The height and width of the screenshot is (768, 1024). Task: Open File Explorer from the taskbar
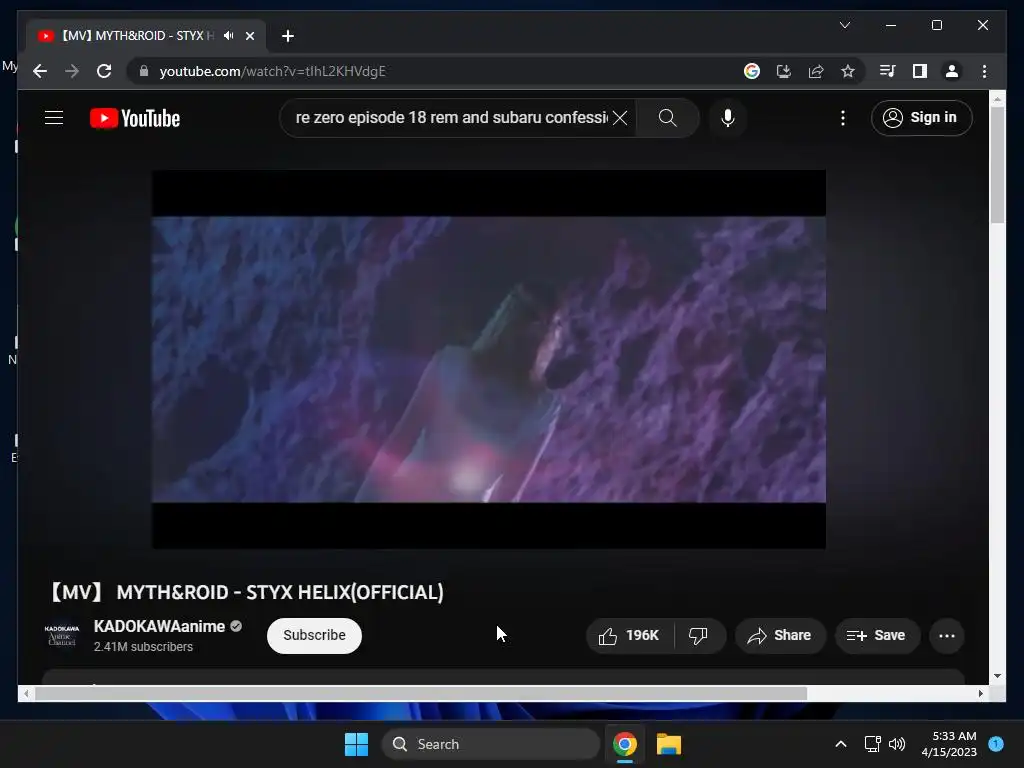click(669, 744)
